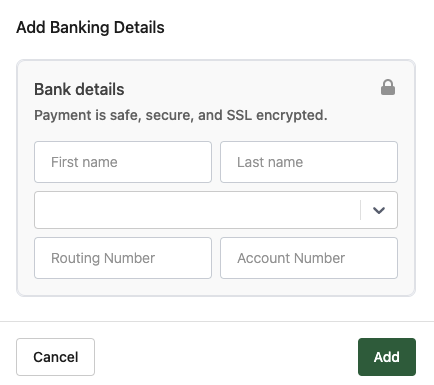
Task: Click into the Routing Number field
Action: click(123, 258)
